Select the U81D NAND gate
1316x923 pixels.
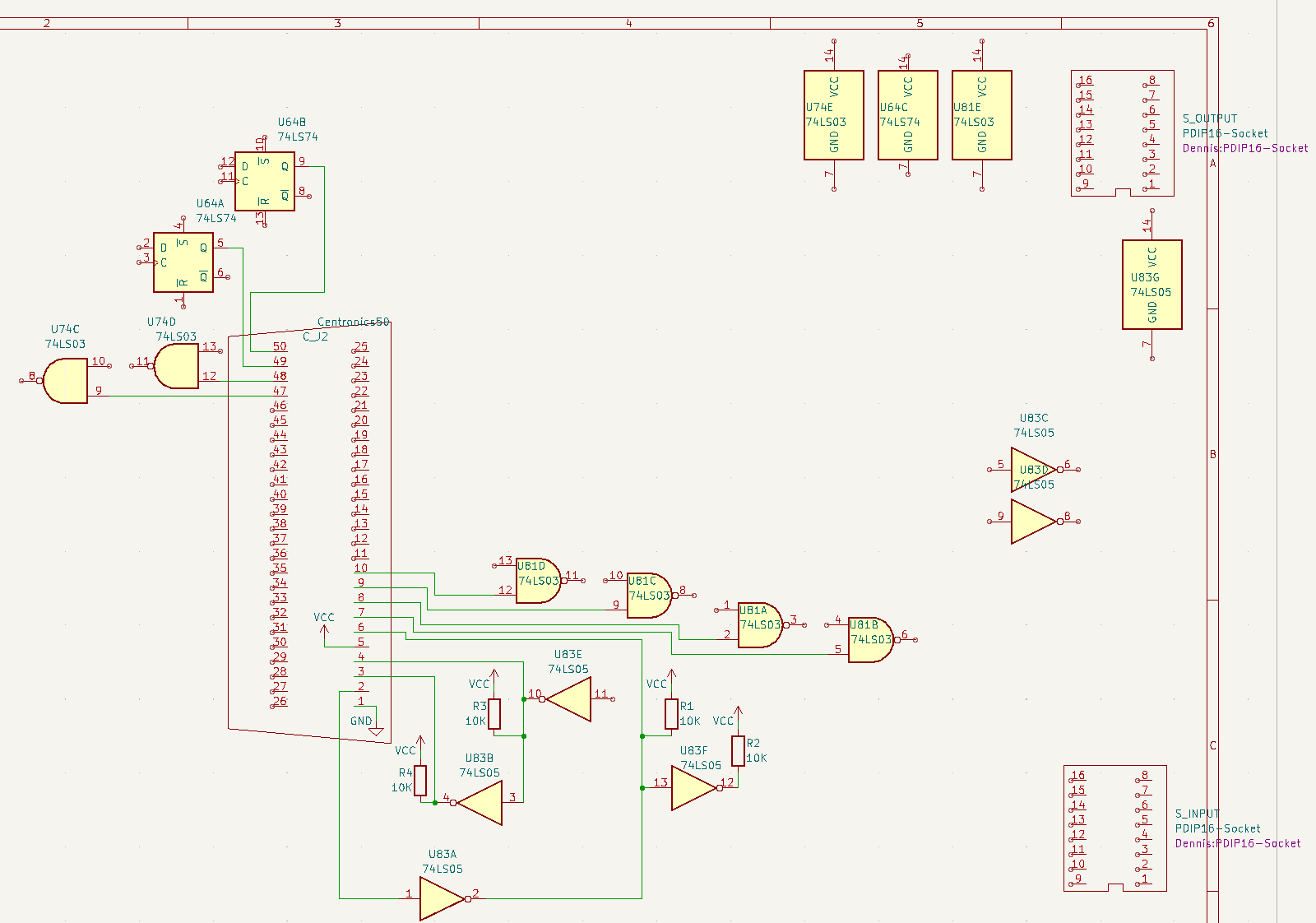(x=539, y=581)
